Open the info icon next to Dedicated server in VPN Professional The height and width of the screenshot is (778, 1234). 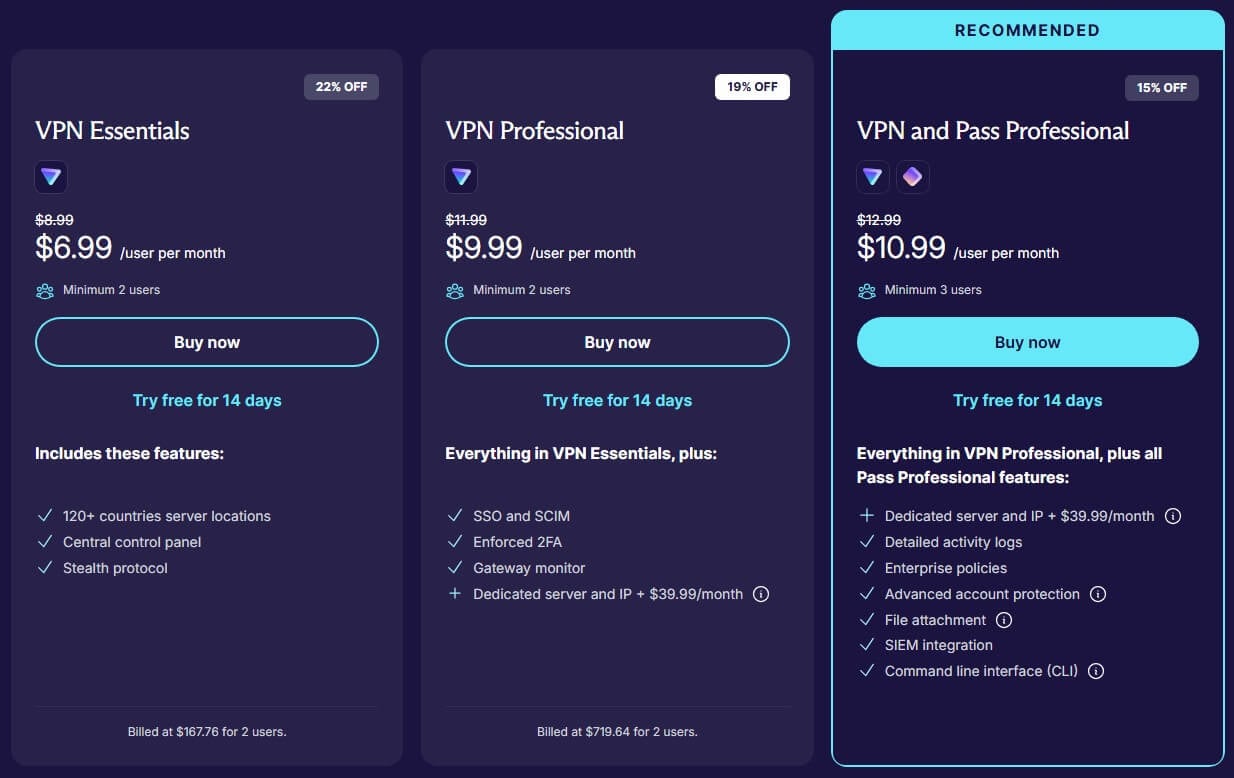[761, 594]
